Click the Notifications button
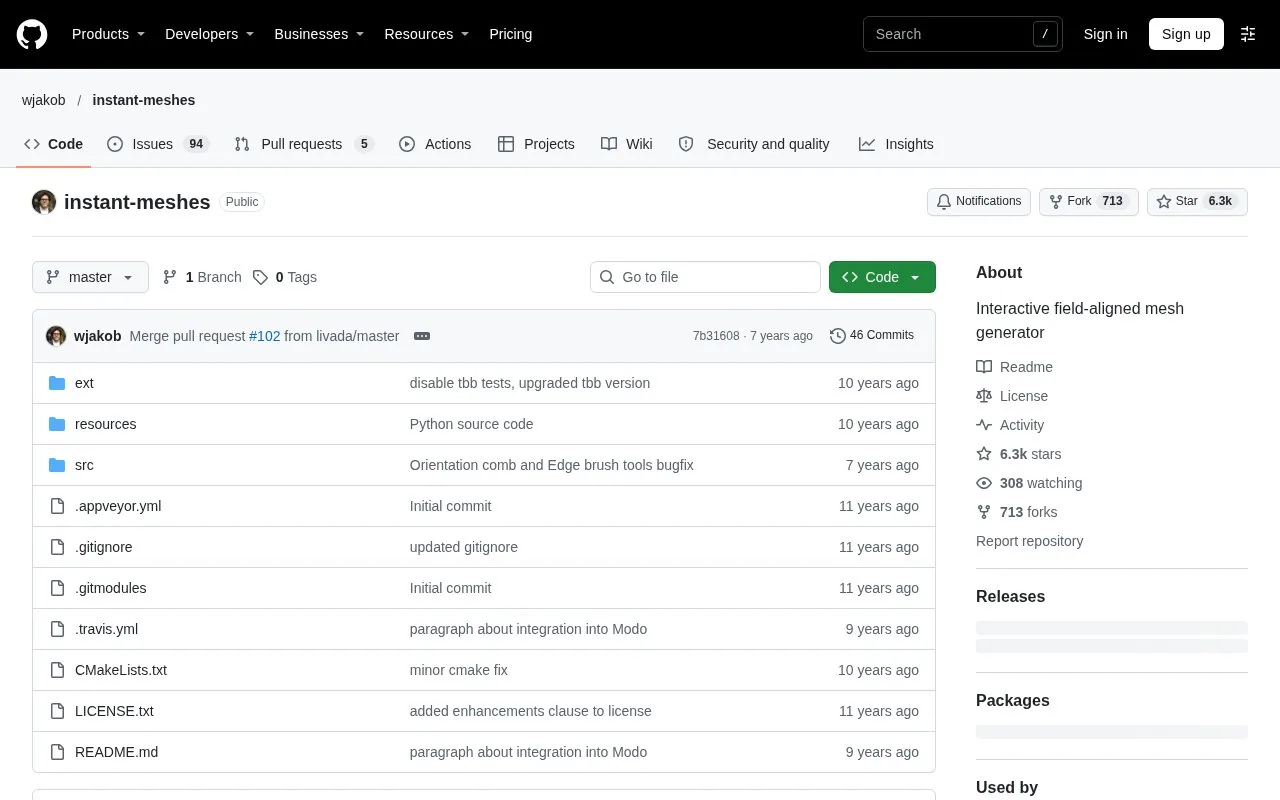 pyautogui.click(x=979, y=201)
